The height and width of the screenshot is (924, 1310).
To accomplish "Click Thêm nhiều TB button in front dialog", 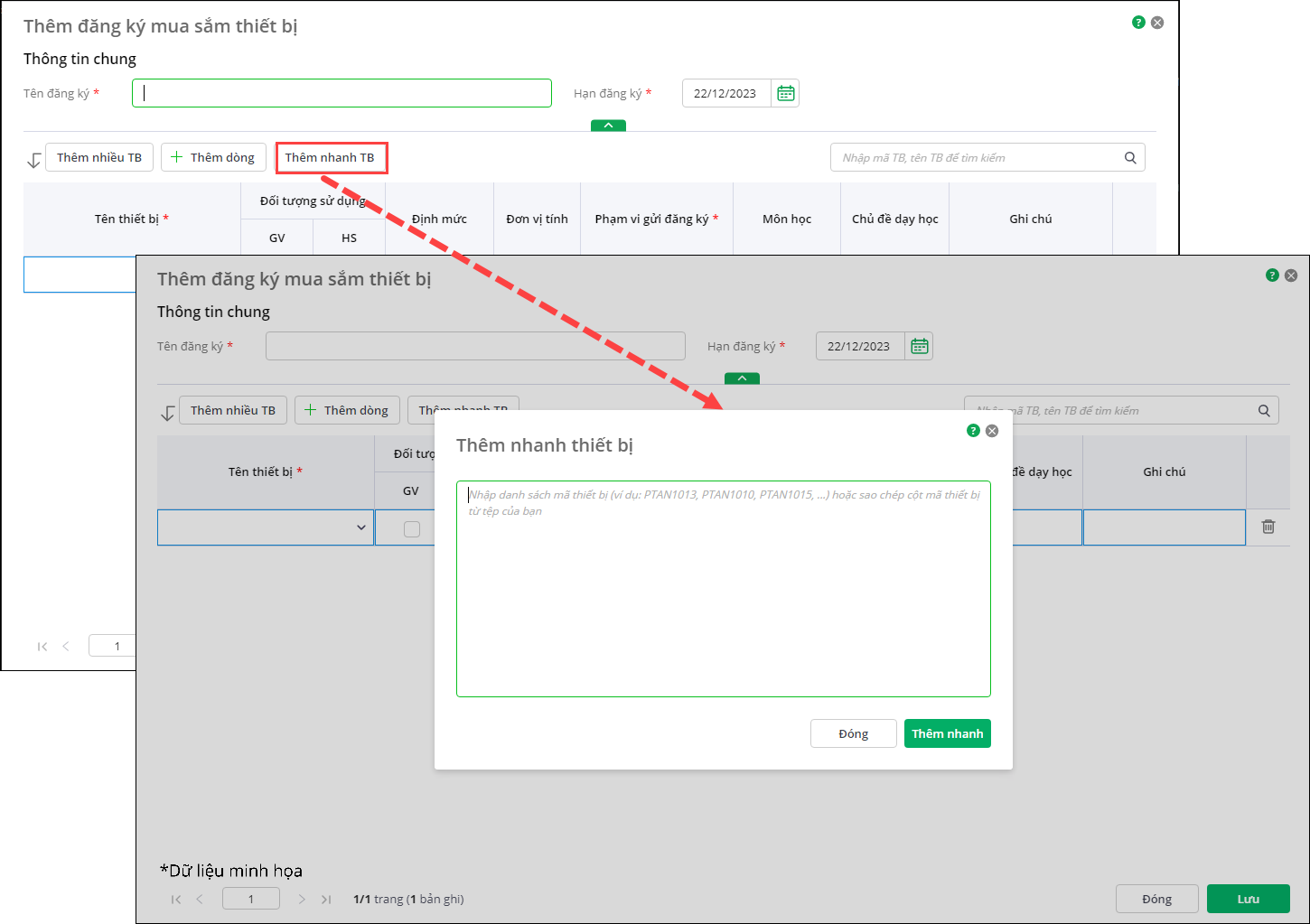I will pos(233,410).
